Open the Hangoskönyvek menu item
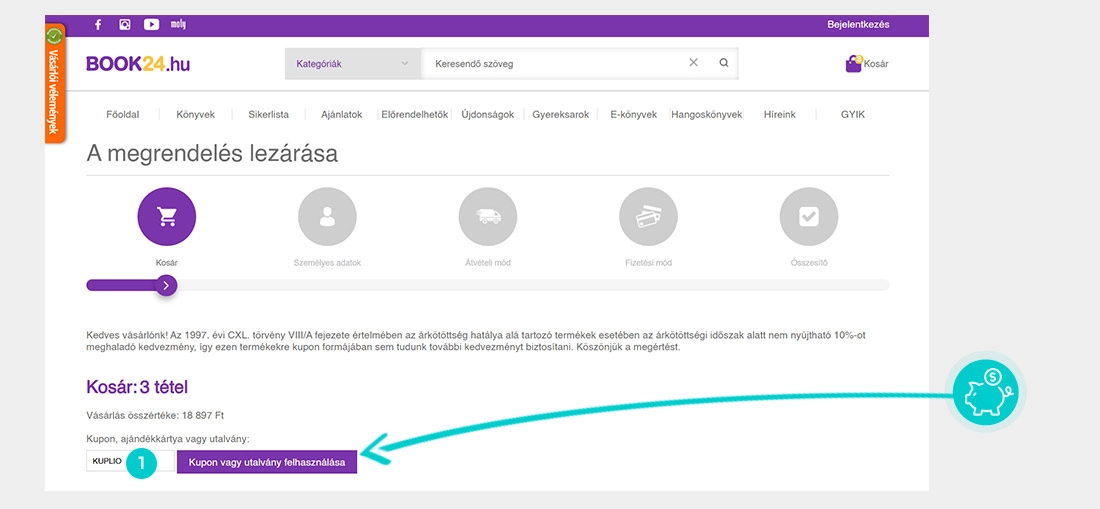The height and width of the screenshot is (509, 1100). (x=707, y=115)
